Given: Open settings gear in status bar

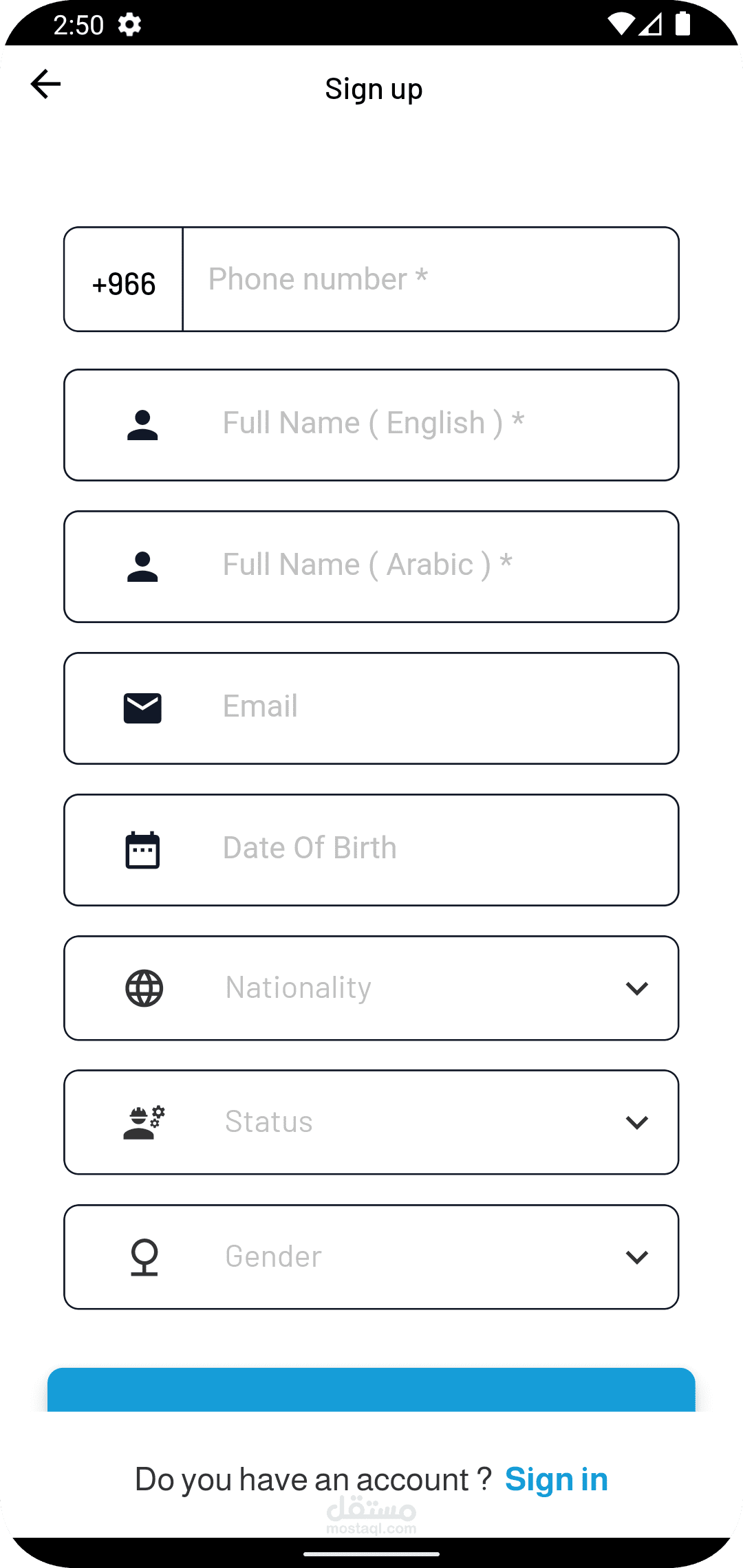Looking at the screenshot, I should 129,25.
